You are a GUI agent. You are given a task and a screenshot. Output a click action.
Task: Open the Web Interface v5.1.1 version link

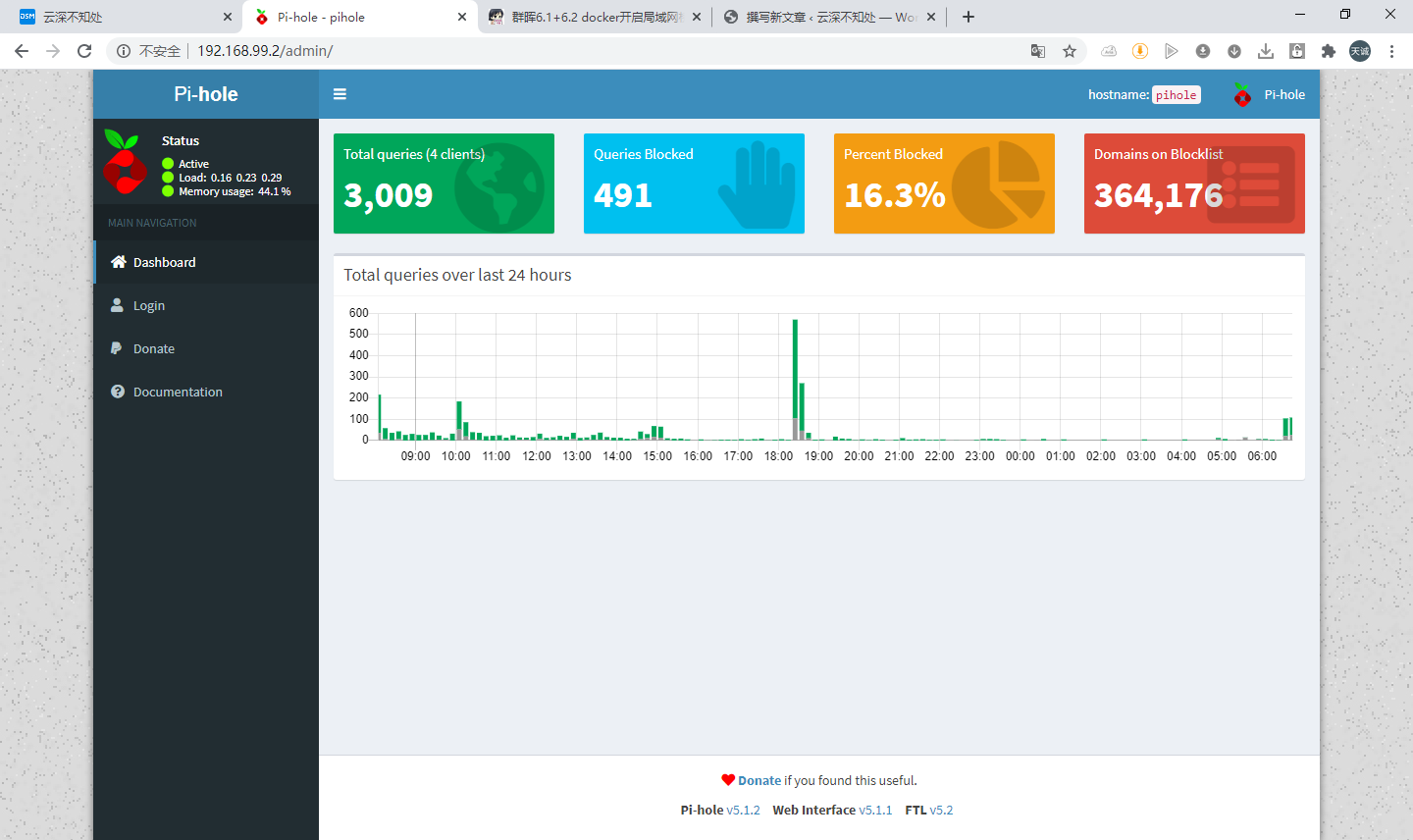[x=875, y=810]
